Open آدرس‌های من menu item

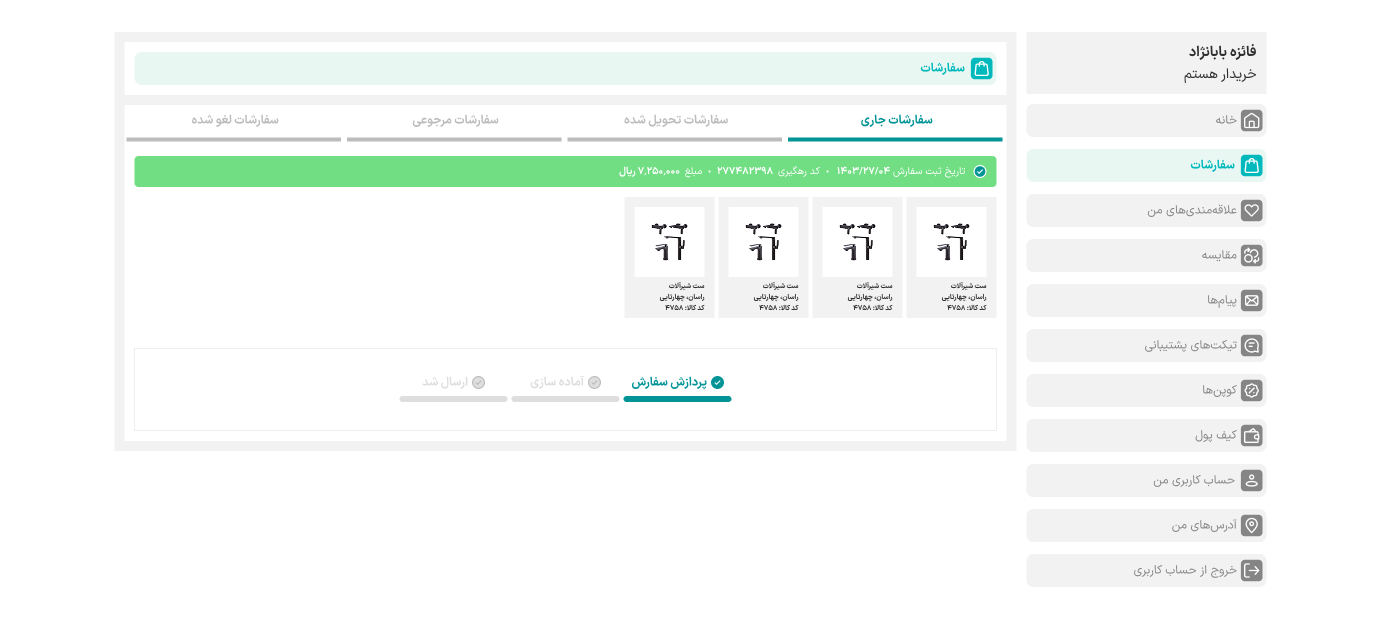1146,525
